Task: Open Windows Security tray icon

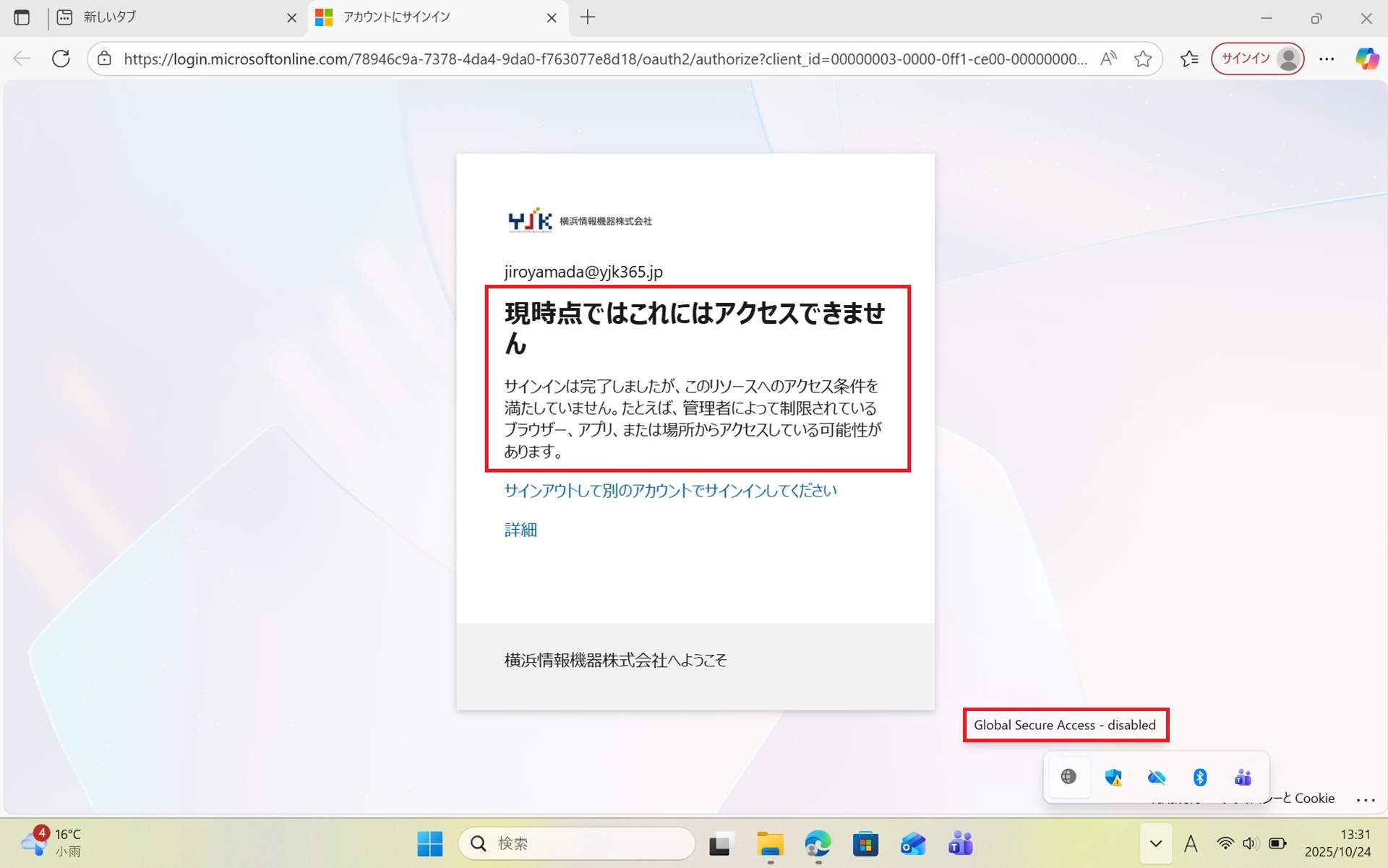Action: pos(1113,777)
